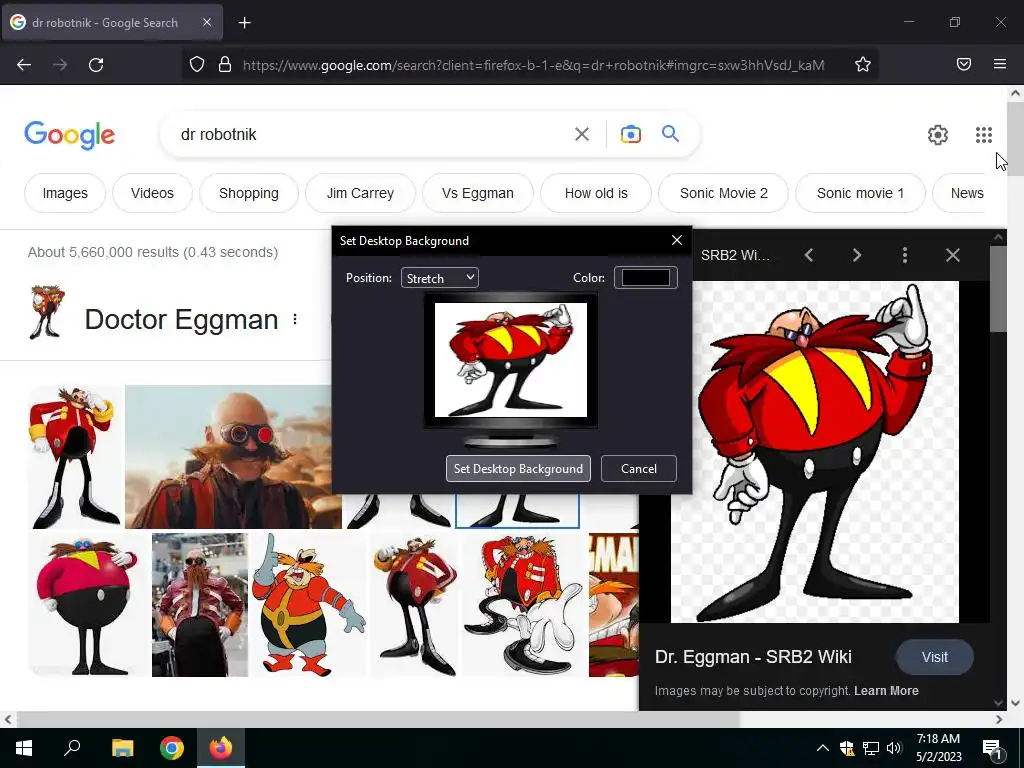Open the tracking protection shield icon
Screen dimensions: 1024x768
click(x=197, y=64)
